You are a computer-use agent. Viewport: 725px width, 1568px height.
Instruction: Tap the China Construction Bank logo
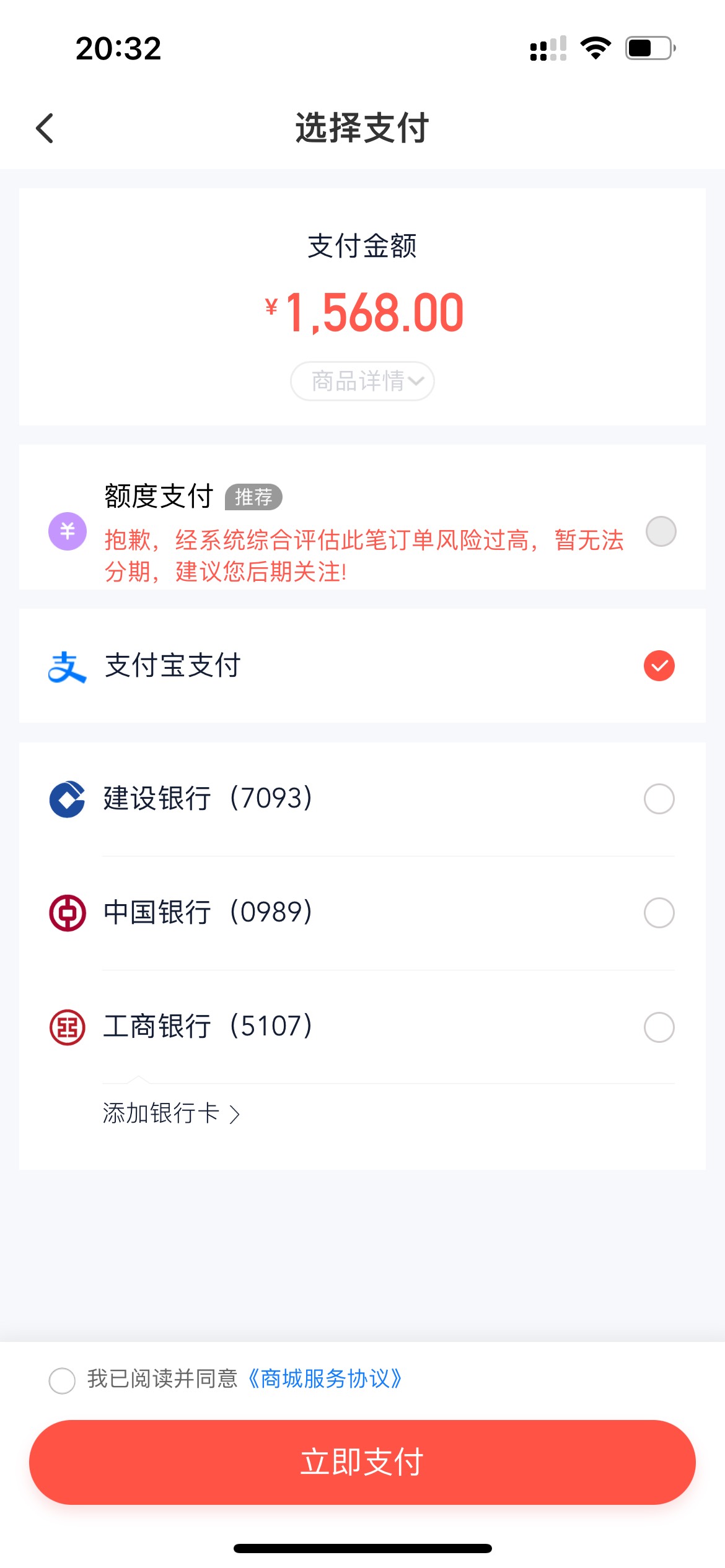point(67,799)
